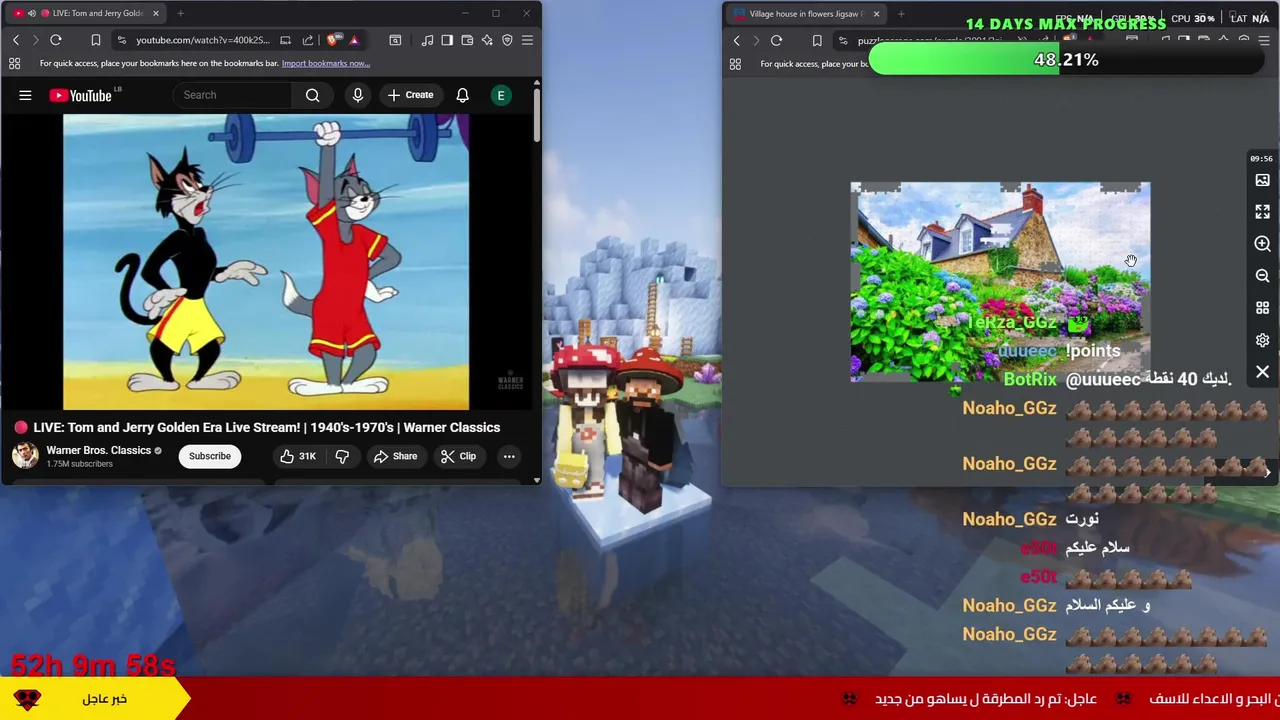The image size is (1280, 720).
Task: Open Brave main menu in puzzle window
Action: (1264, 41)
